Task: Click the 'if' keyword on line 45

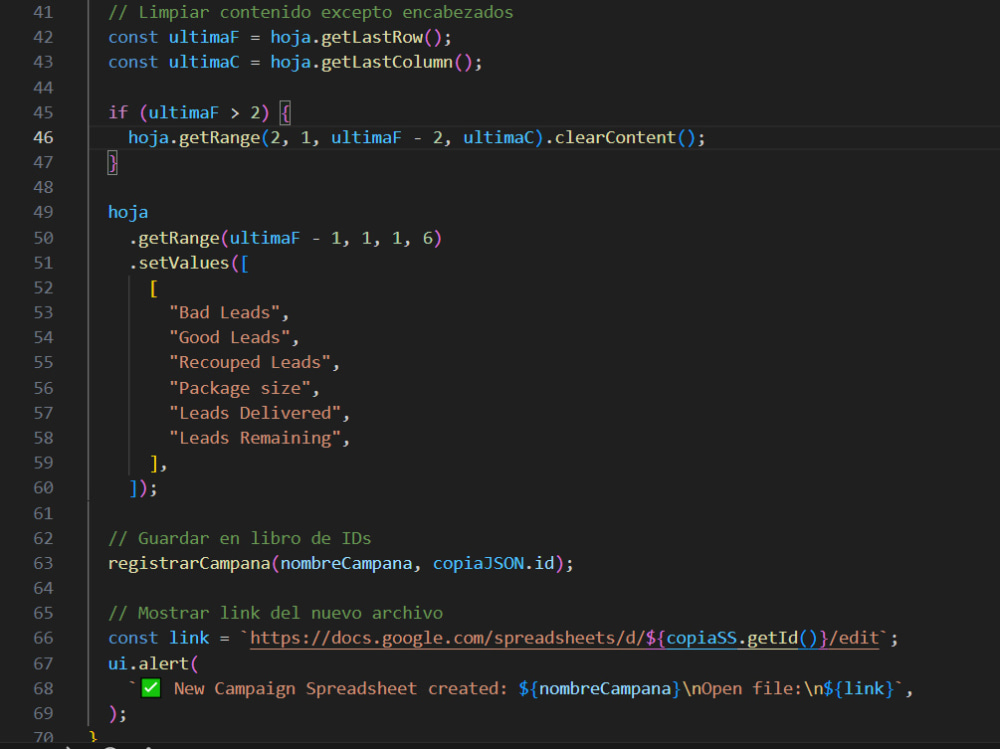Action: click(118, 113)
